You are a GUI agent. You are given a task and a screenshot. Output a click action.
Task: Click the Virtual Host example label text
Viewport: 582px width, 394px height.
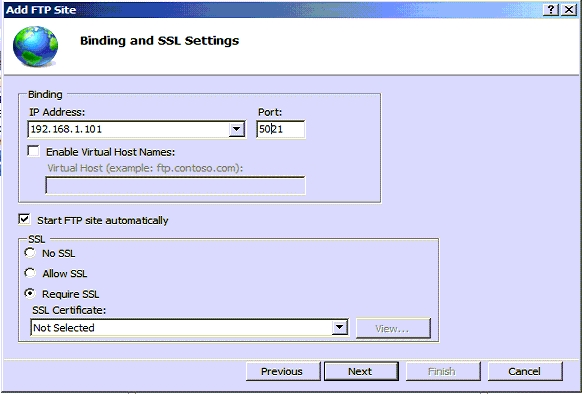[145, 168]
